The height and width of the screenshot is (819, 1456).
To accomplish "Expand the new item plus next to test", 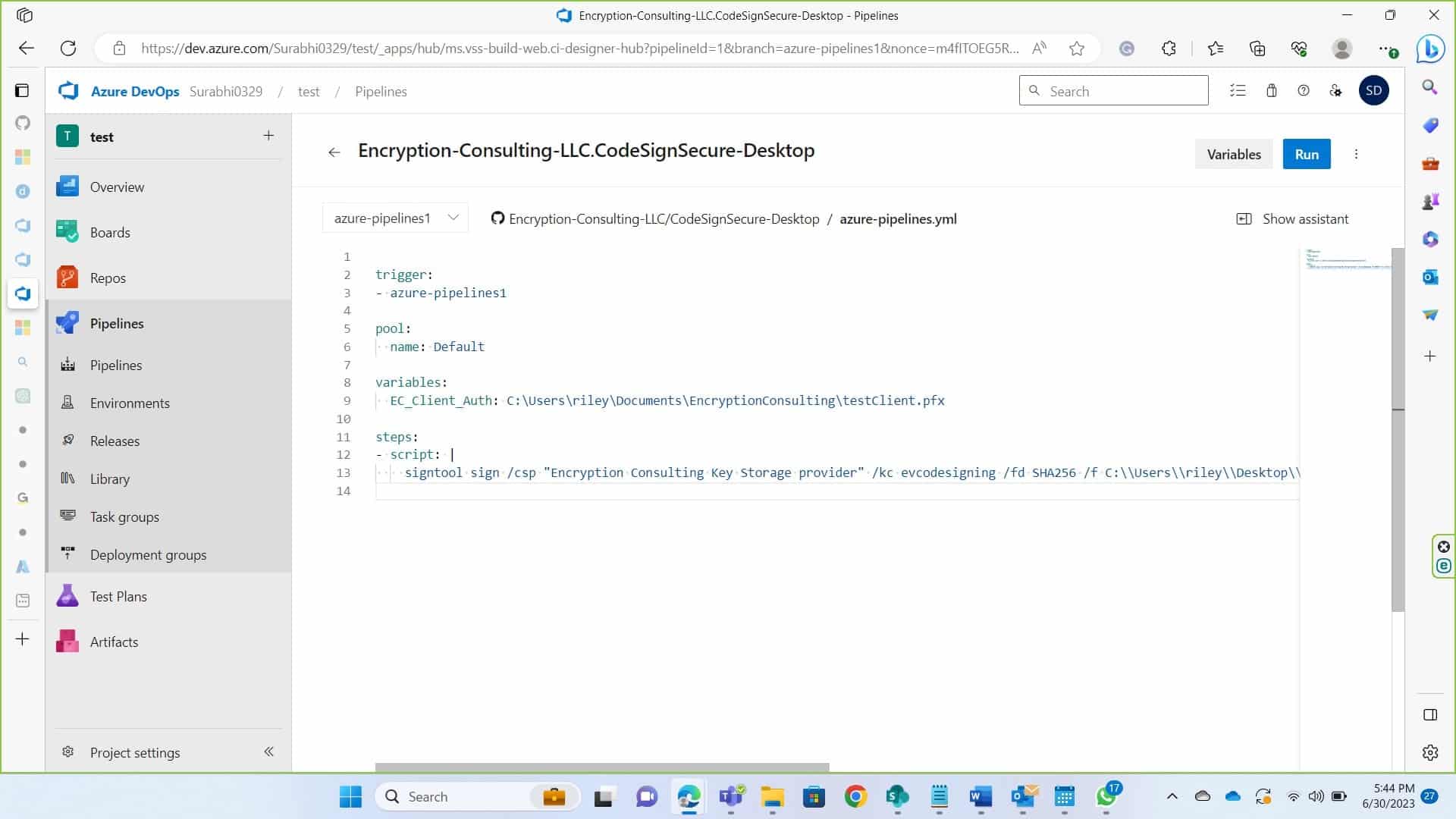I will (x=268, y=136).
